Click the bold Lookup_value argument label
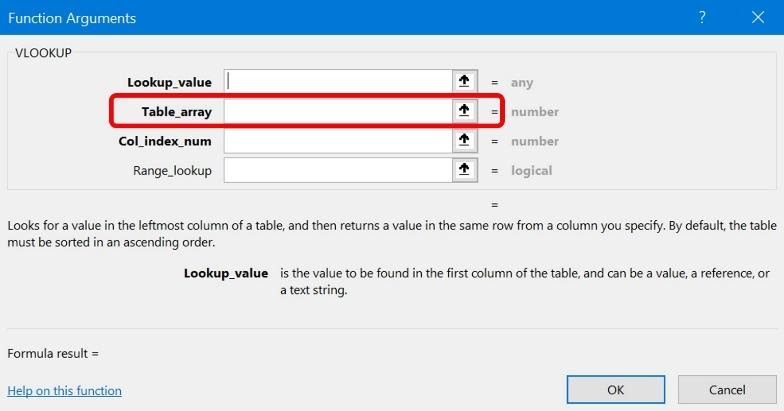The width and height of the screenshot is (784, 411). point(169,82)
